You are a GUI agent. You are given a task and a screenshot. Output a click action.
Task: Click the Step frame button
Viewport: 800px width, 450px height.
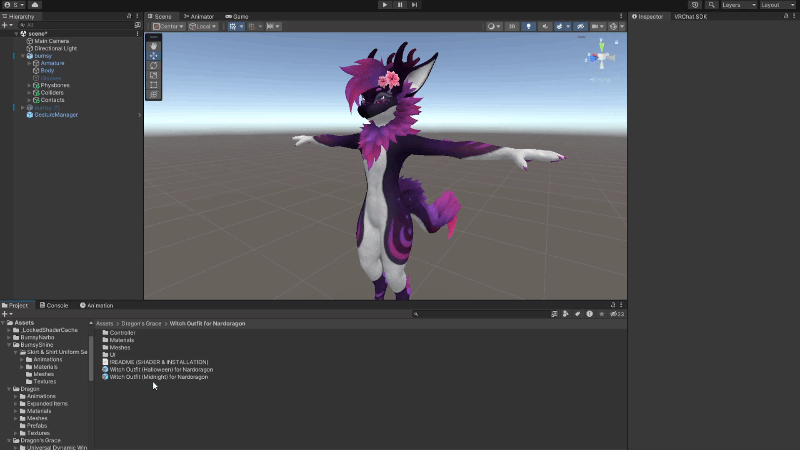pos(414,5)
